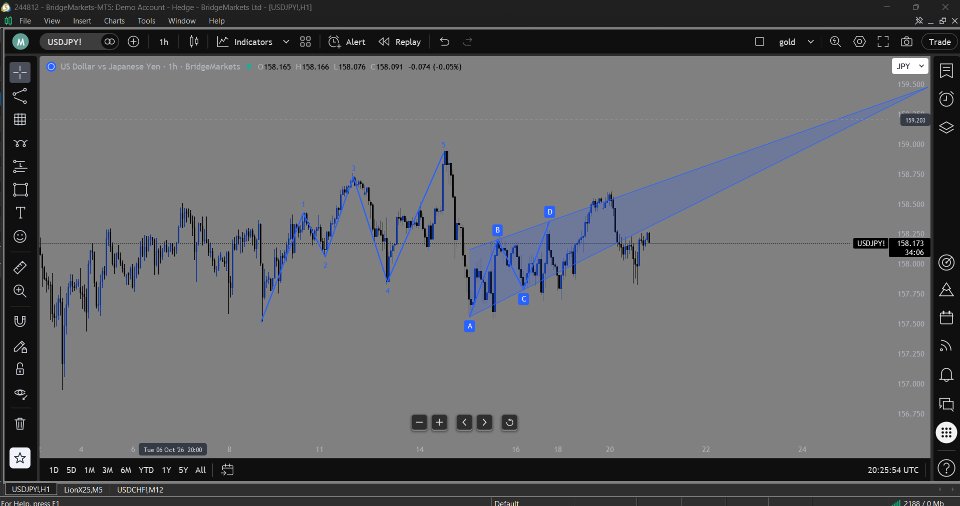
Task: Toggle magnet mode in left toolbar
Action: click(20, 322)
